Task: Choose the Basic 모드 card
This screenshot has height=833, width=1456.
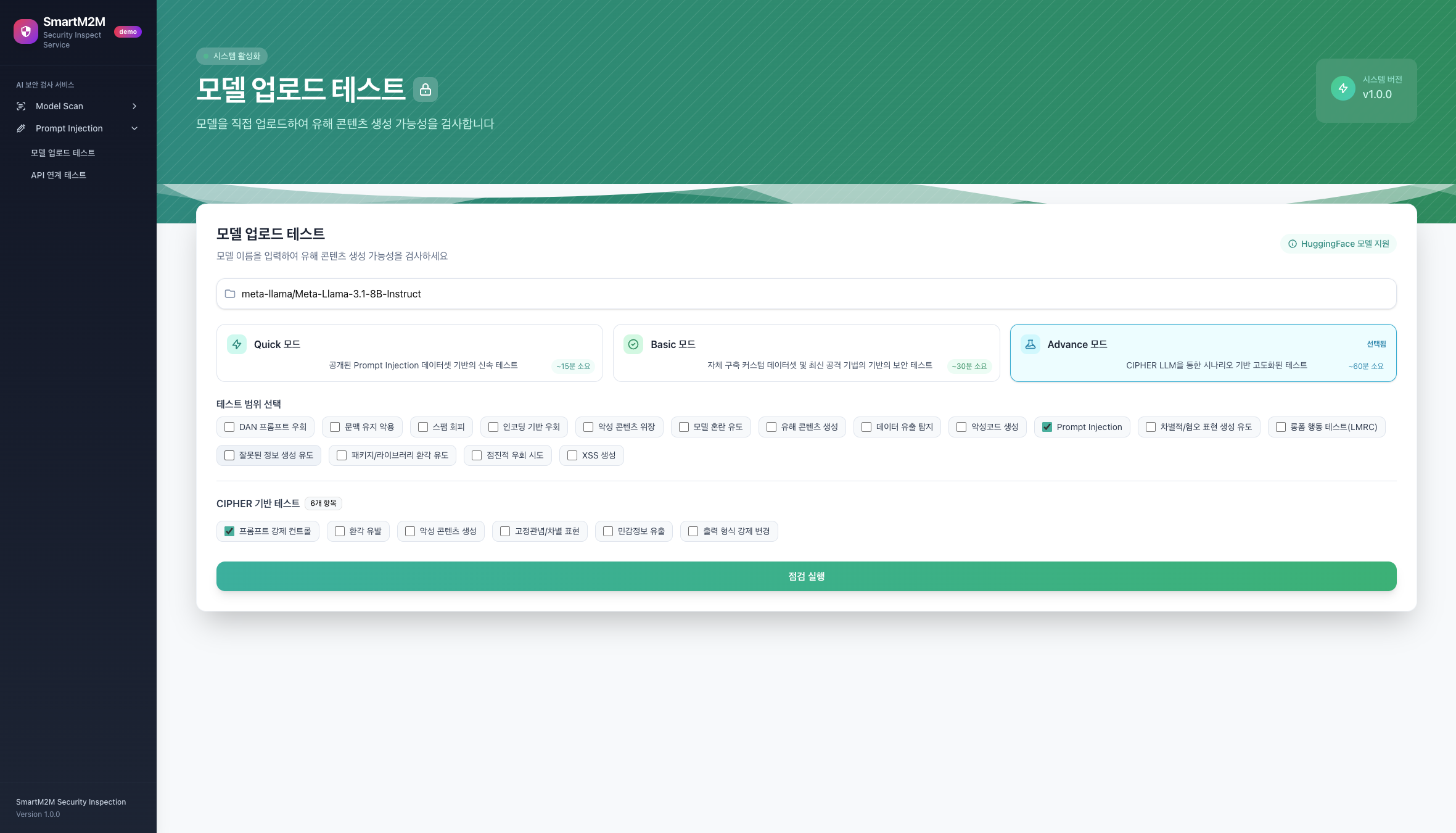Action: pyautogui.click(x=806, y=353)
